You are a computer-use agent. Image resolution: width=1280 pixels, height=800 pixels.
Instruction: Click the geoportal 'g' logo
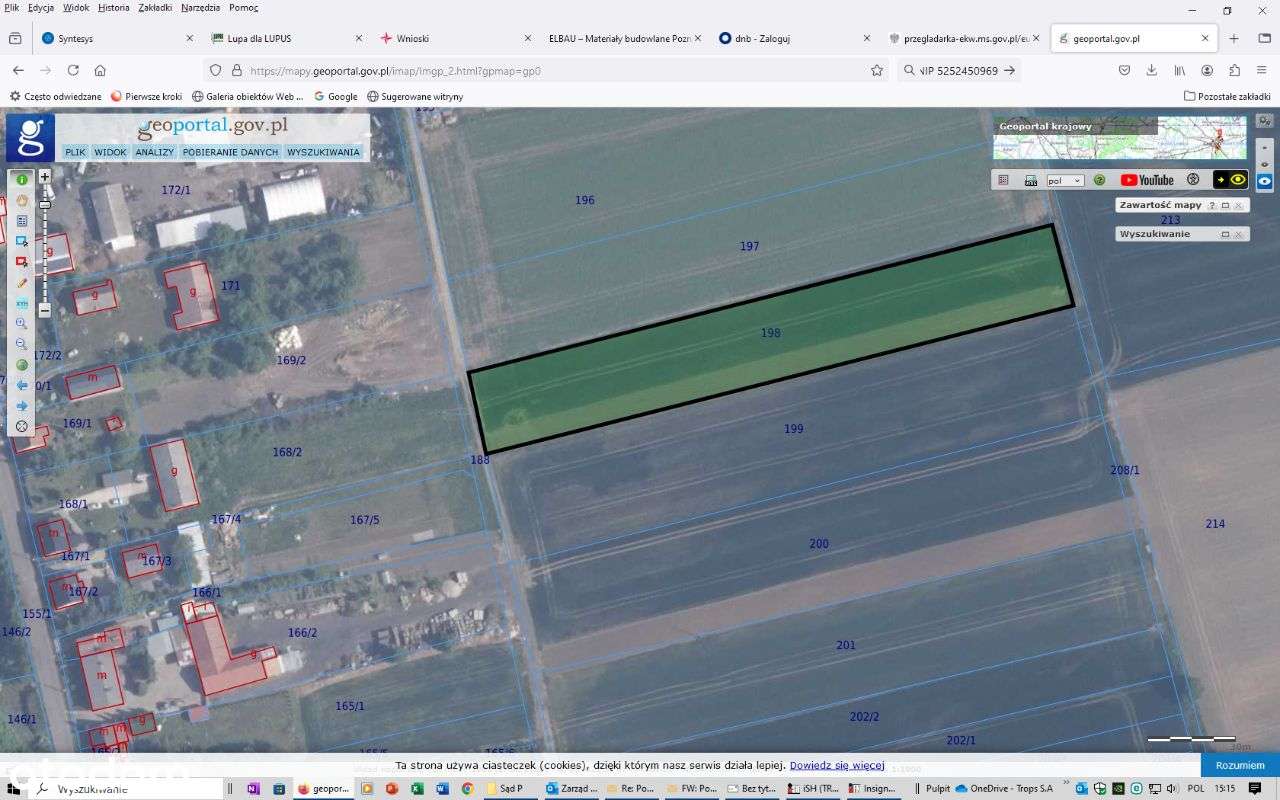pyautogui.click(x=31, y=137)
